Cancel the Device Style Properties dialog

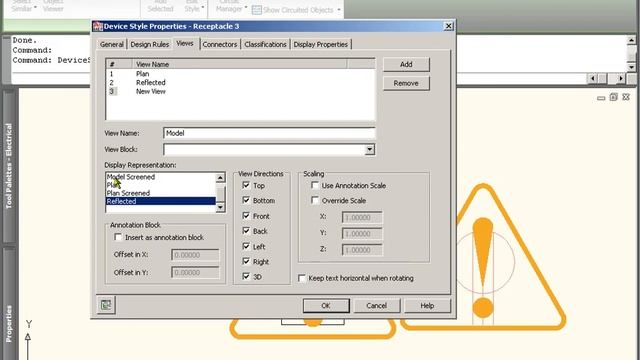pyautogui.click(x=376, y=305)
